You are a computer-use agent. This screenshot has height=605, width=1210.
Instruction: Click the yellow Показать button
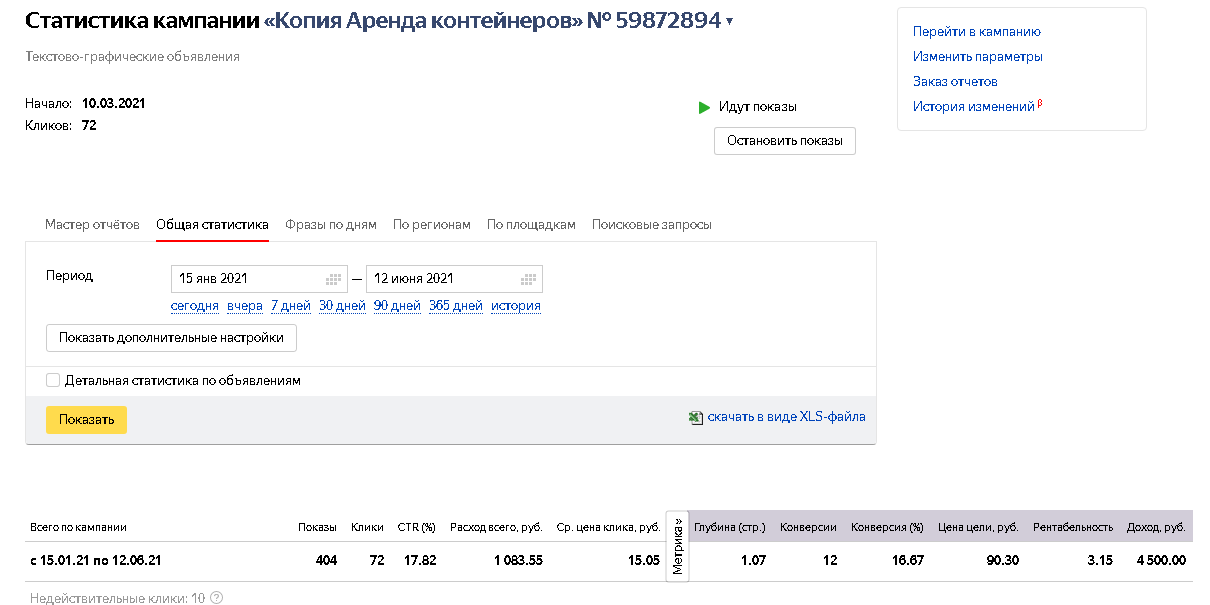86,420
